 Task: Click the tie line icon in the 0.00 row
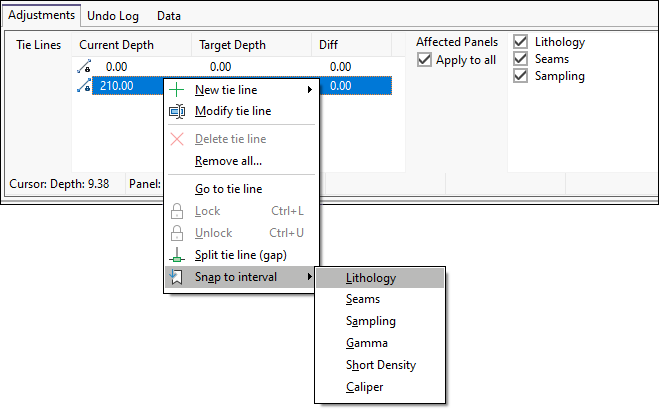pos(83,67)
